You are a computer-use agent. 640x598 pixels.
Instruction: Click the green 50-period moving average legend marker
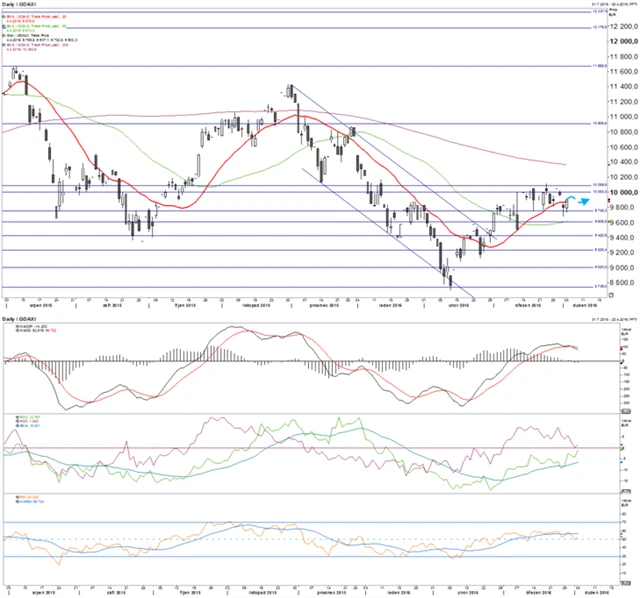point(5,28)
